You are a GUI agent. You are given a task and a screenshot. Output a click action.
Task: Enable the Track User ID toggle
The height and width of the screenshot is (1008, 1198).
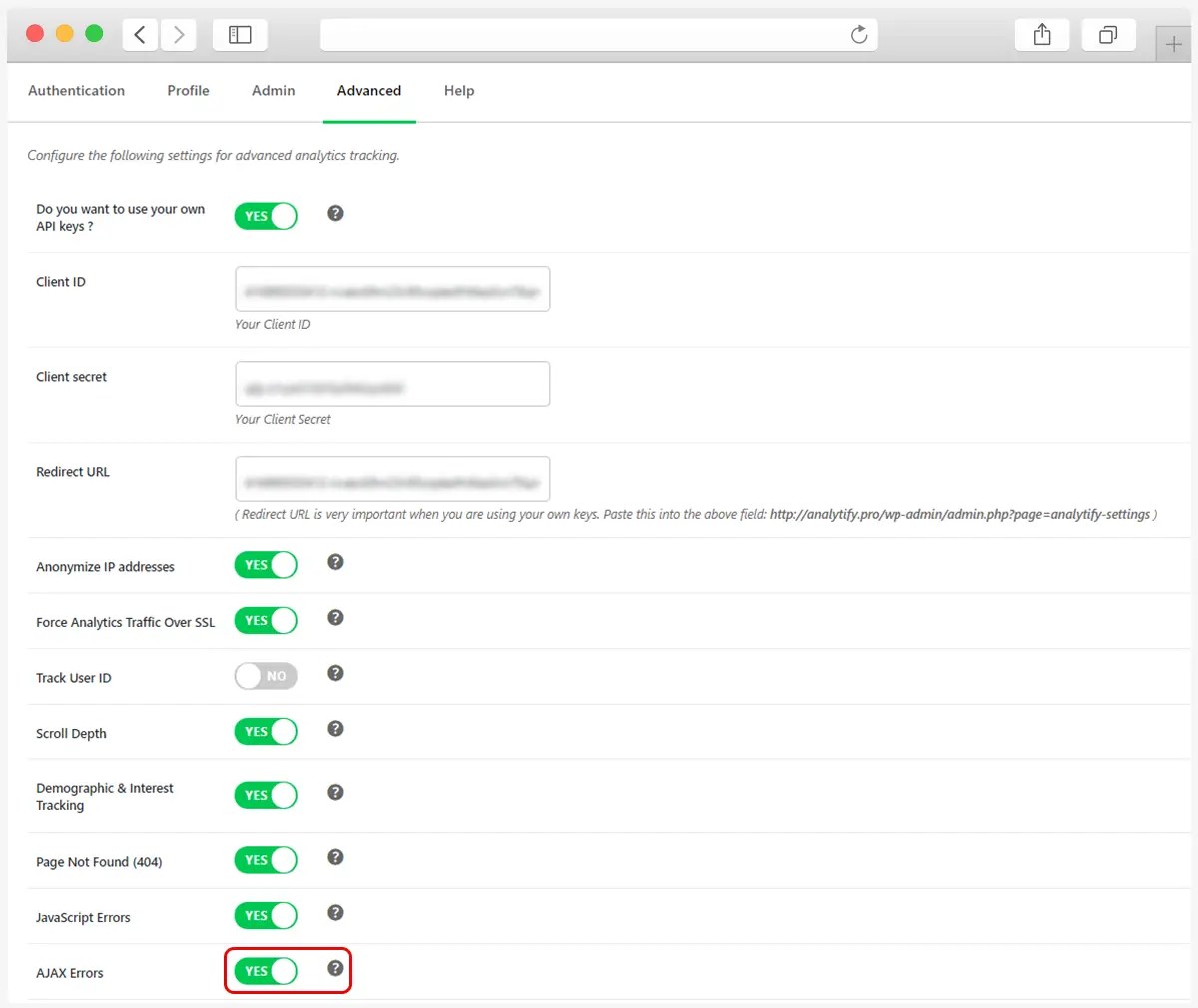pyautogui.click(x=265, y=674)
